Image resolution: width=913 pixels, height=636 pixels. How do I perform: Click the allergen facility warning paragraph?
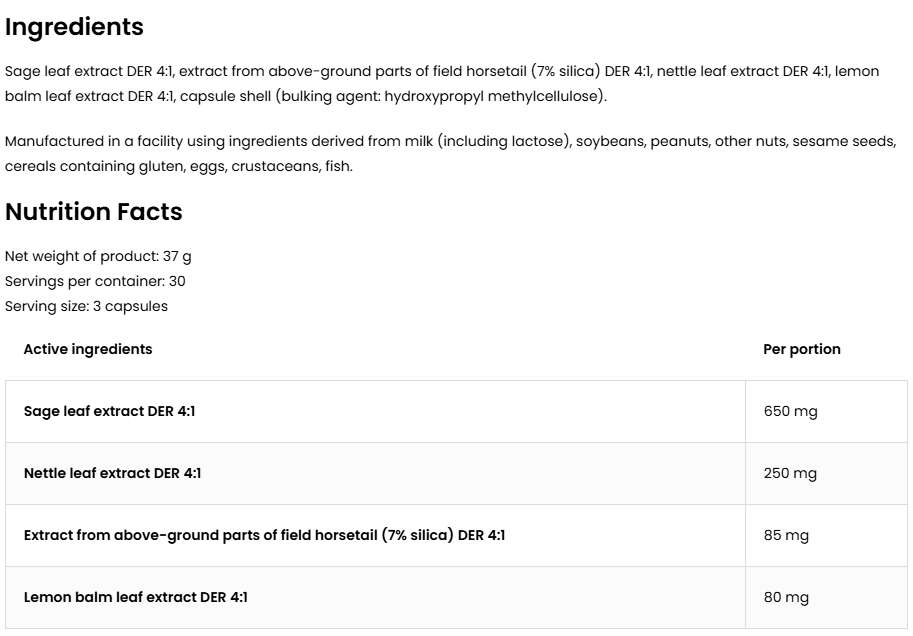450,141
